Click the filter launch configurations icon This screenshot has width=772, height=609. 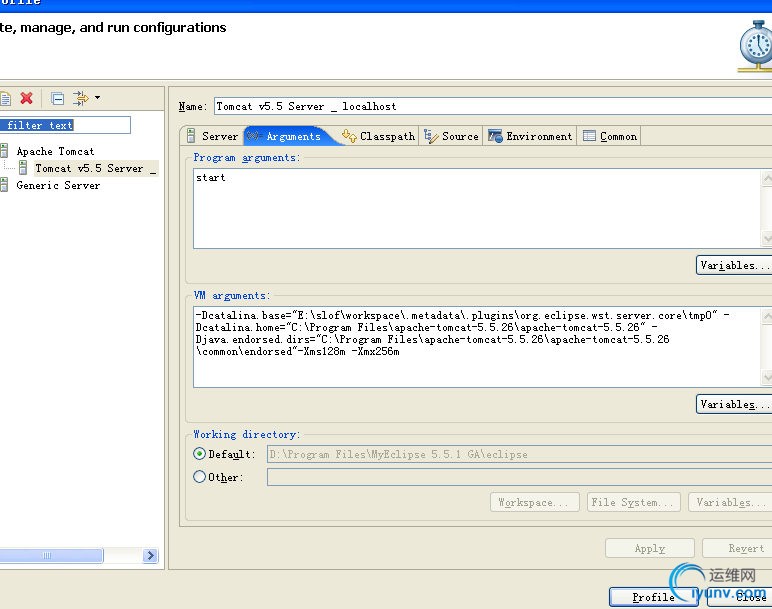(80, 98)
